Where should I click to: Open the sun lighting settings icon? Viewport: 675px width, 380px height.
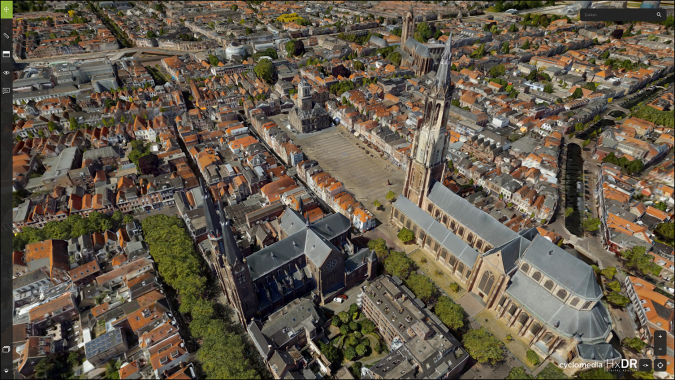click(x=6, y=371)
